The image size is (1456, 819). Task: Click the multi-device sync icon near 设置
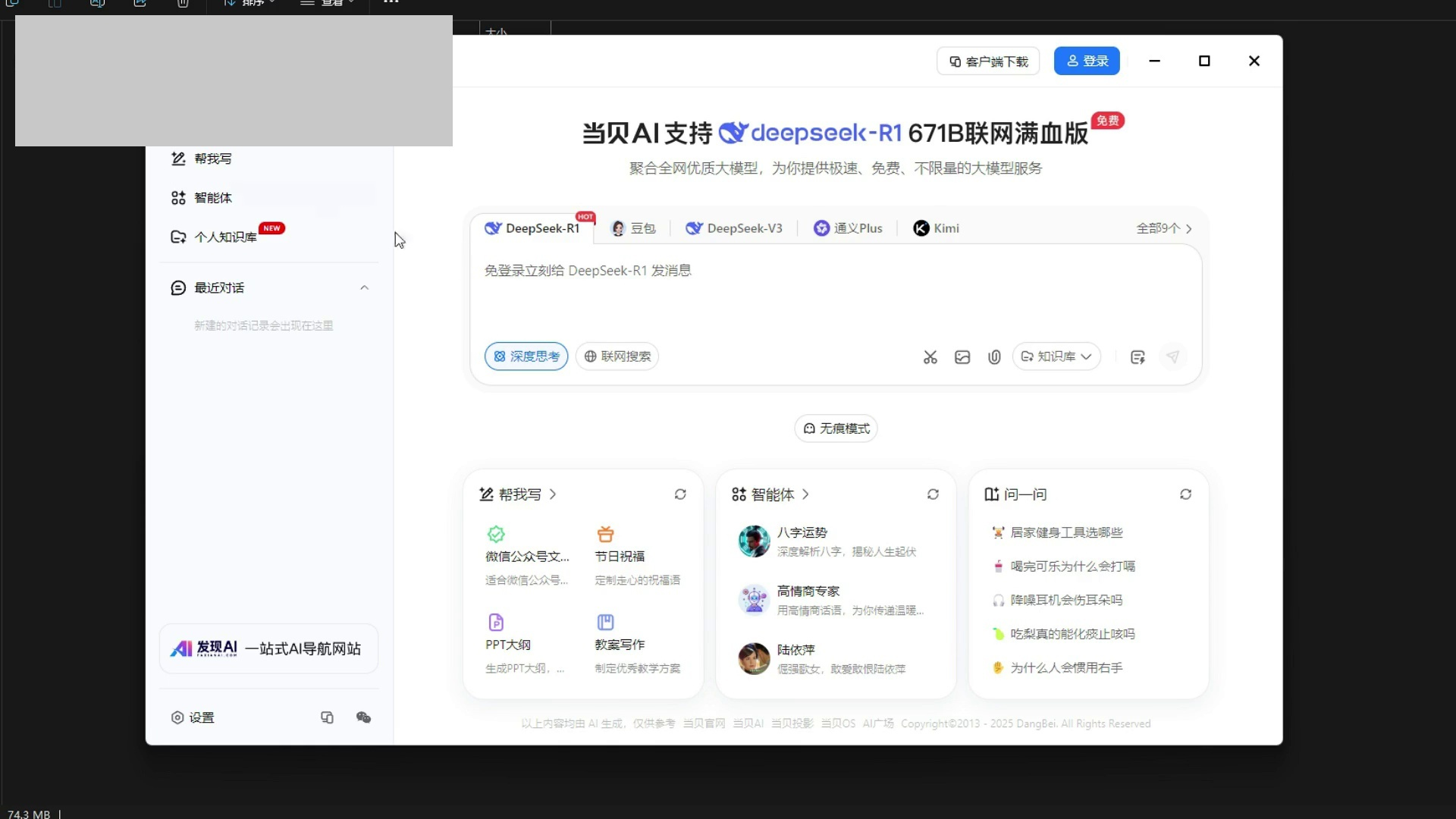tap(327, 717)
